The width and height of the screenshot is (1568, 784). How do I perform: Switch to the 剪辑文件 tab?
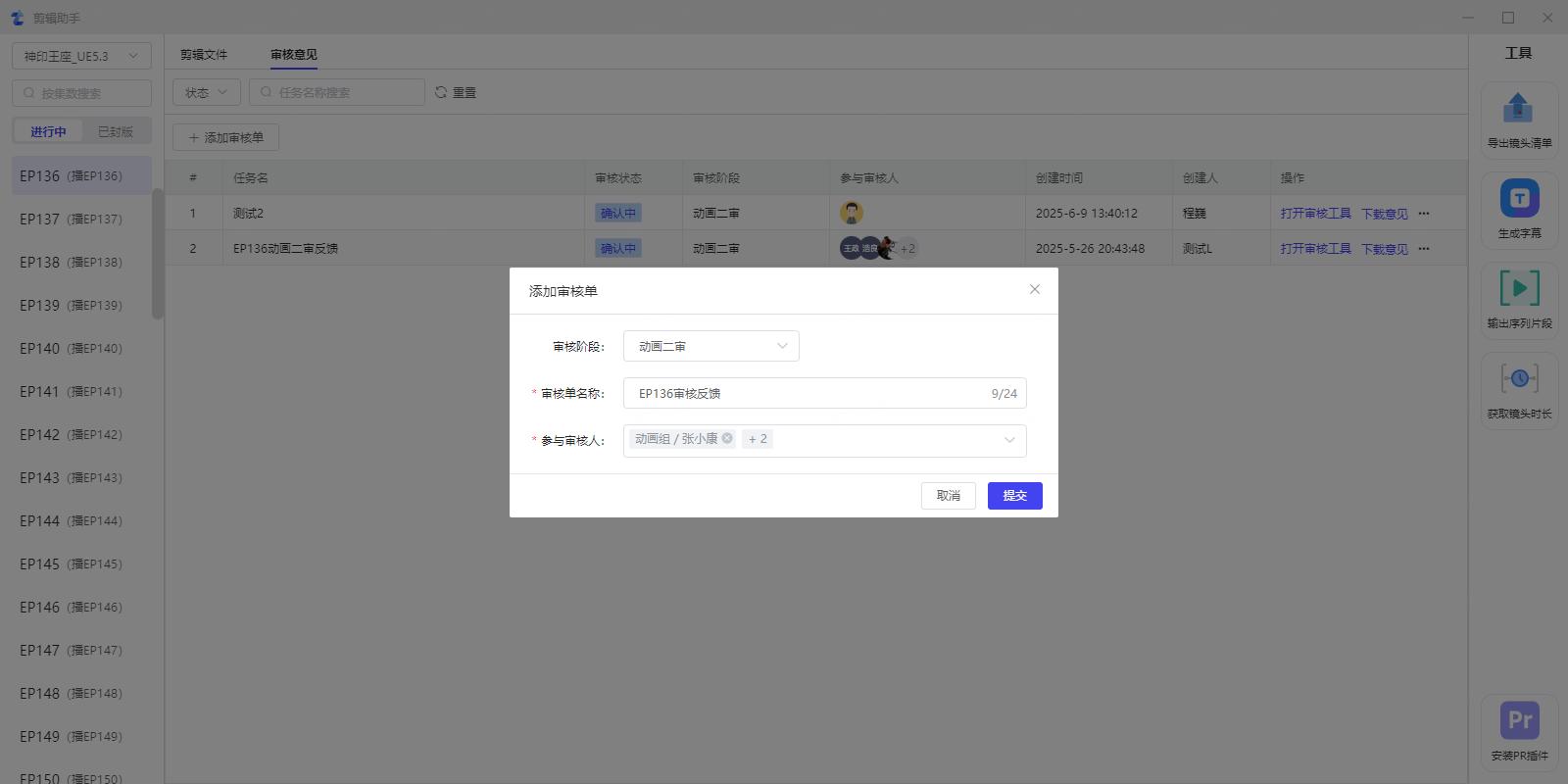point(204,55)
